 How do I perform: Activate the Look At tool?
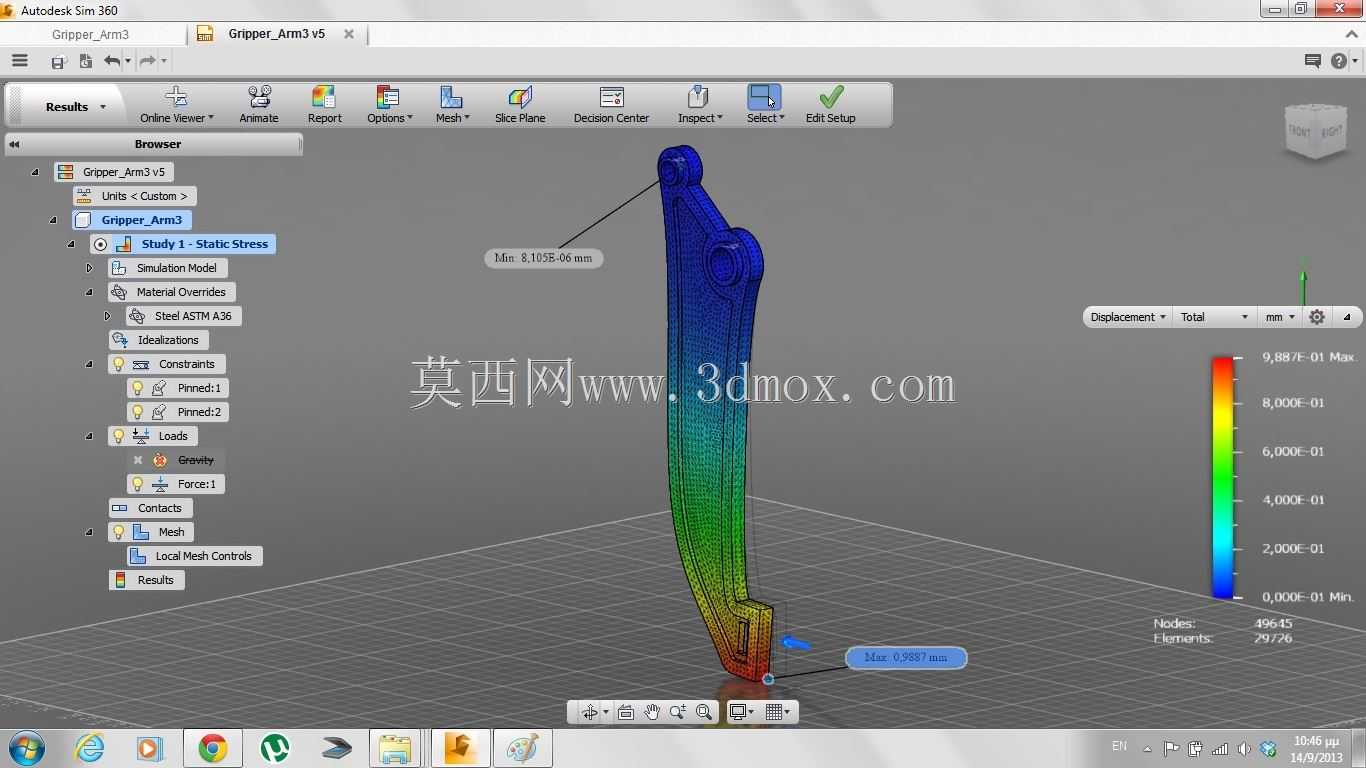626,712
